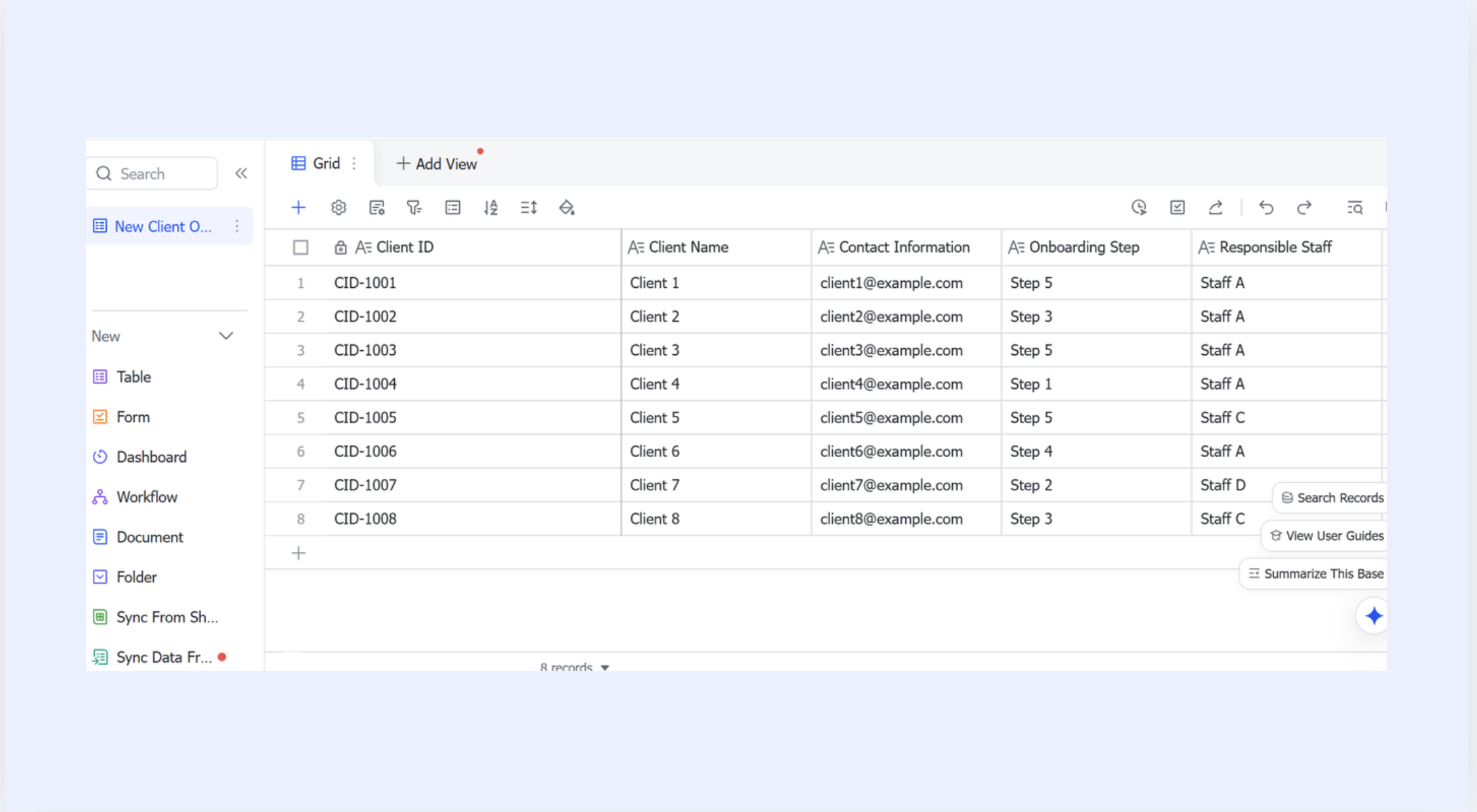Undo the last action
This screenshot has width=1477, height=812.
pyautogui.click(x=1266, y=208)
